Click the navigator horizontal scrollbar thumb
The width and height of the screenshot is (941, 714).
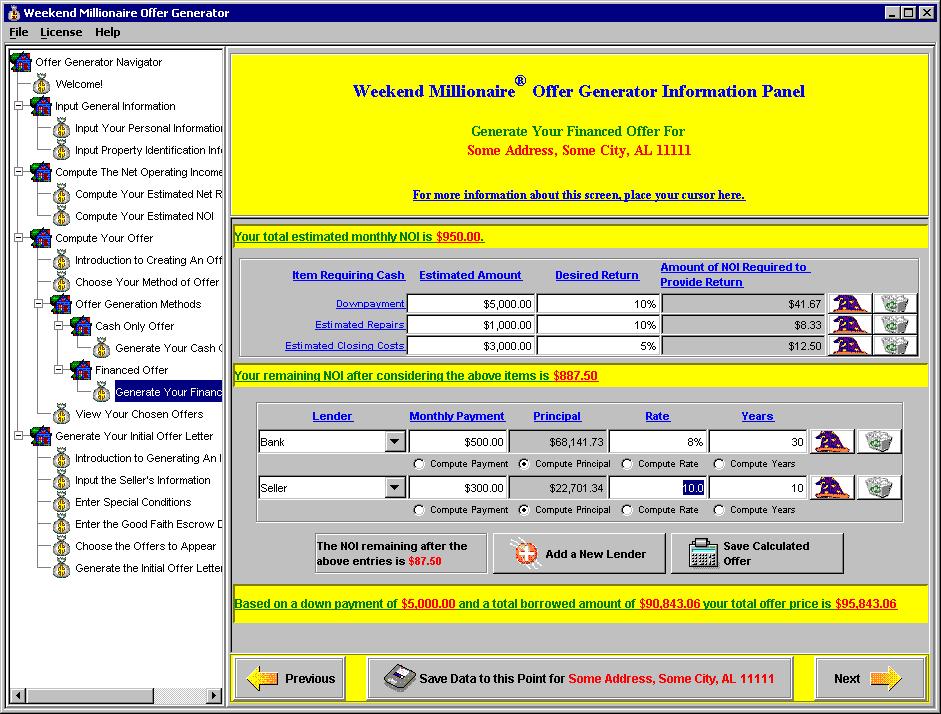tap(90, 695)
